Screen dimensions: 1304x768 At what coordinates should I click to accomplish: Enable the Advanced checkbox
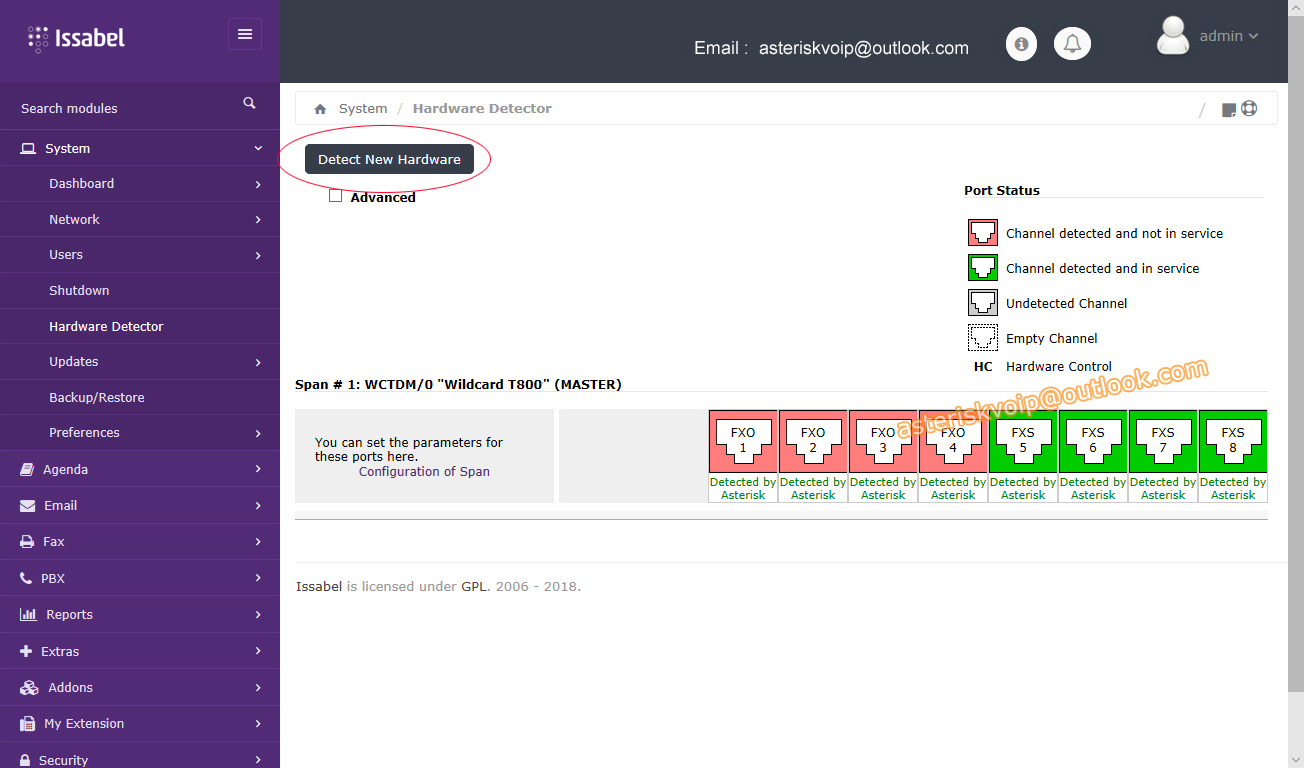click(336, 197)
